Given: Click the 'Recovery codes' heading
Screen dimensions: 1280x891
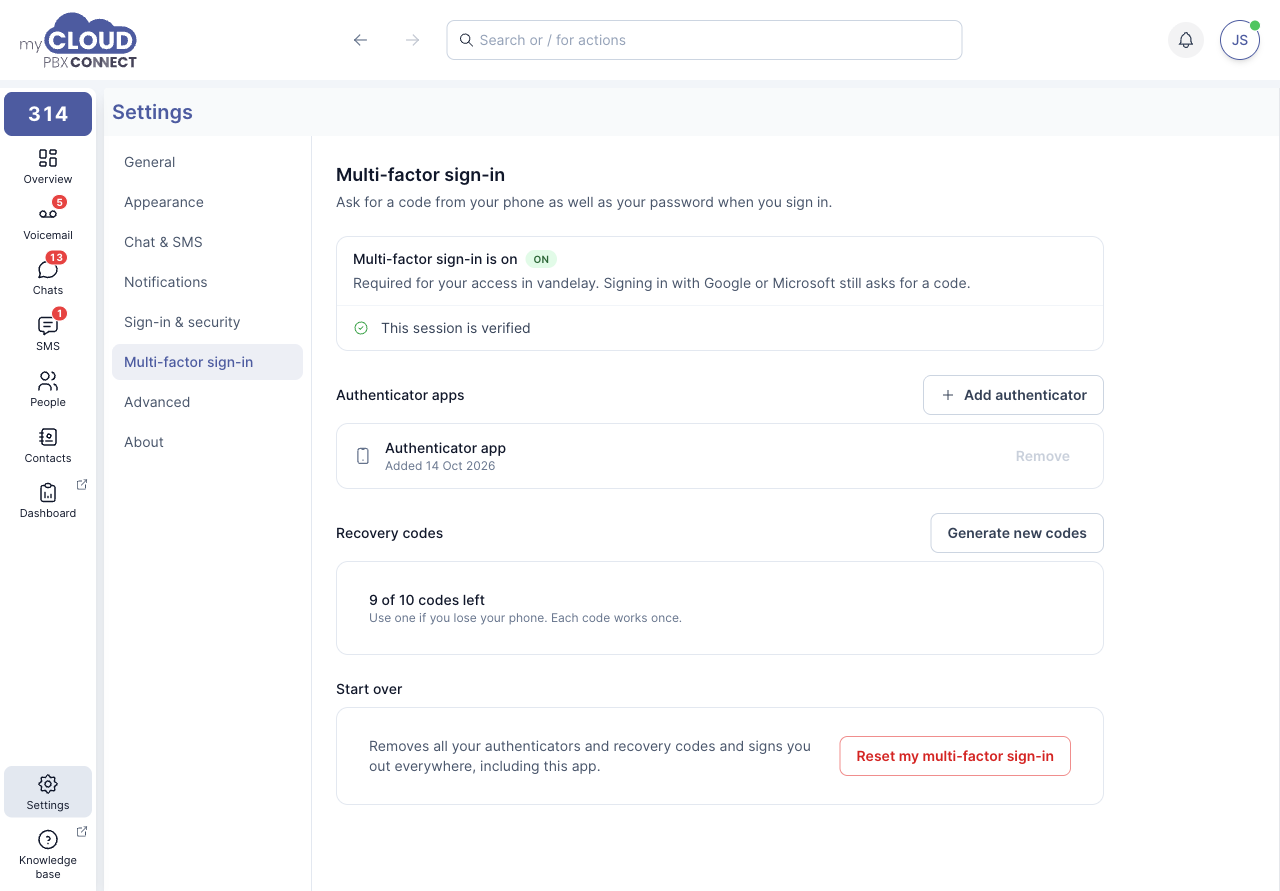Looking at the screenshot, I should click(x=390, y=533).
